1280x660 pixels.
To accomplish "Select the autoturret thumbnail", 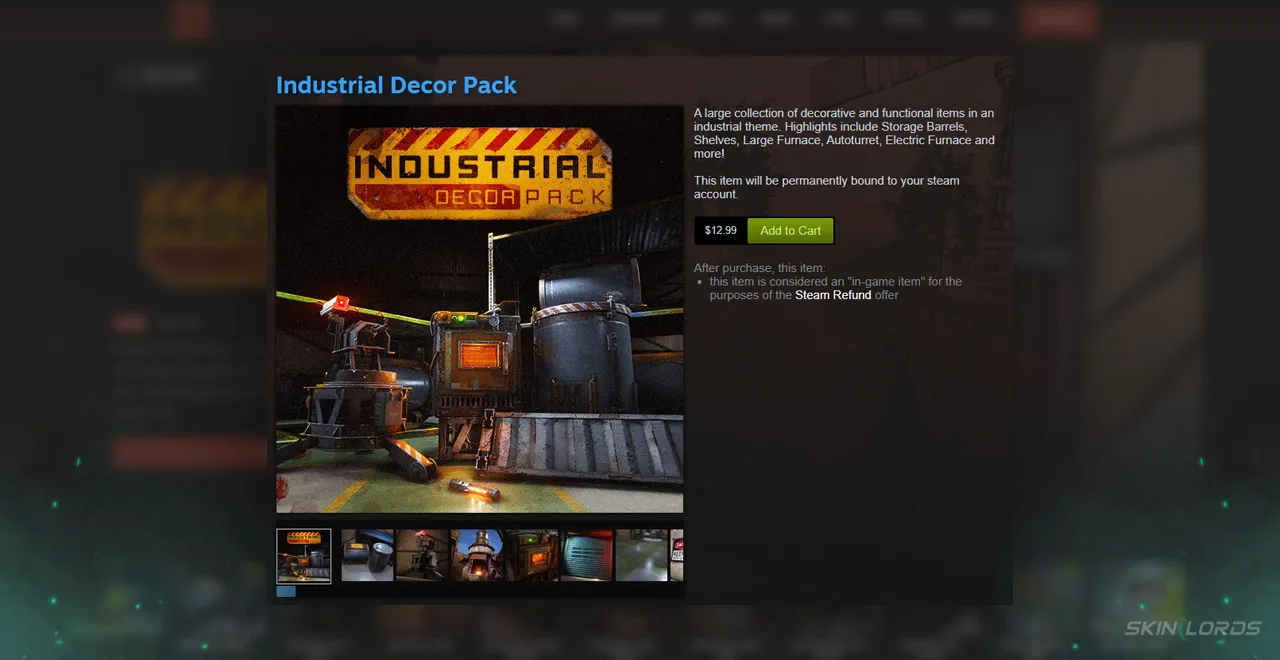I will click(x=422, y=556).
